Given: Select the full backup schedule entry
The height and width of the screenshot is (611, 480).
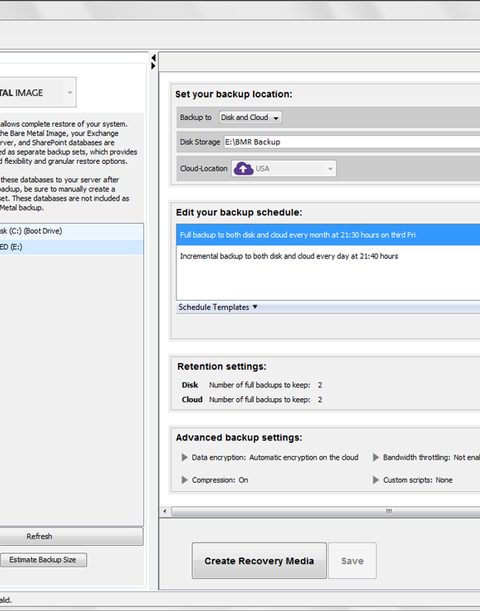Looking at the screenshot, I should (x=328, y=235).
